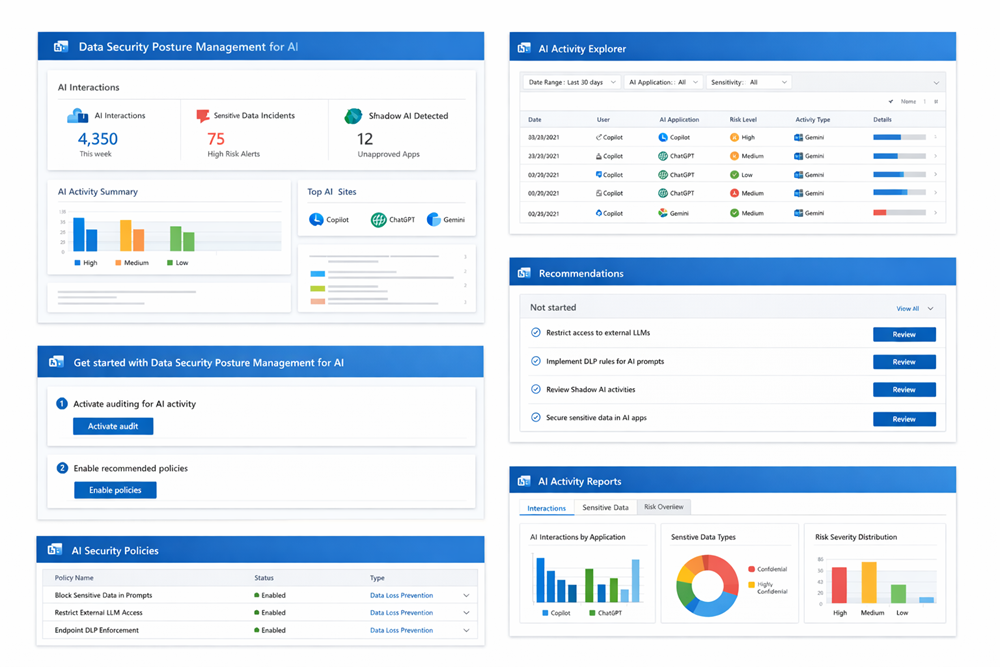Switch to the Sensitive Data tab
The image size is (1000, 667).
[x=605, y=507]
